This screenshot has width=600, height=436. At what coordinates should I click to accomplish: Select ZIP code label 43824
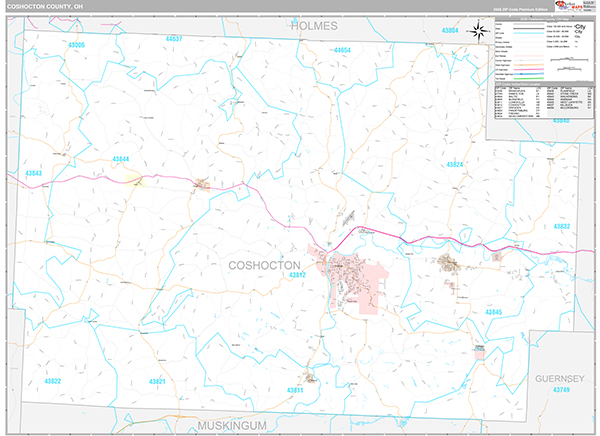455,165
